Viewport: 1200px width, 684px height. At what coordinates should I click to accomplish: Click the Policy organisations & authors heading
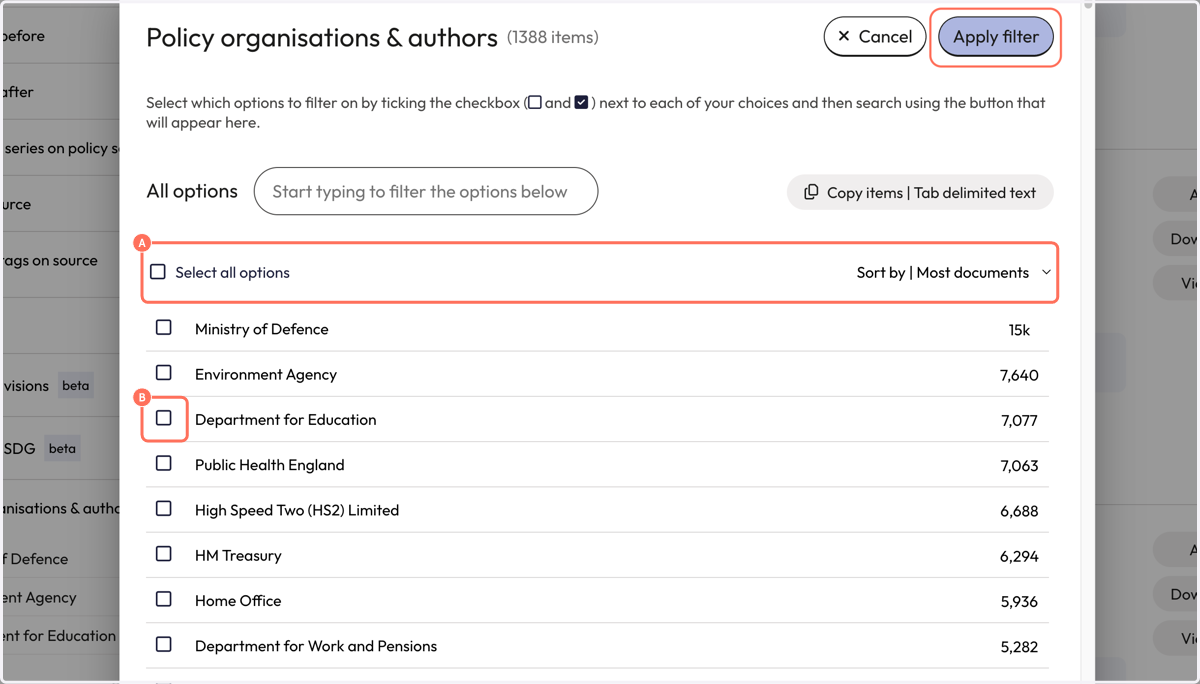click(322, 38)
